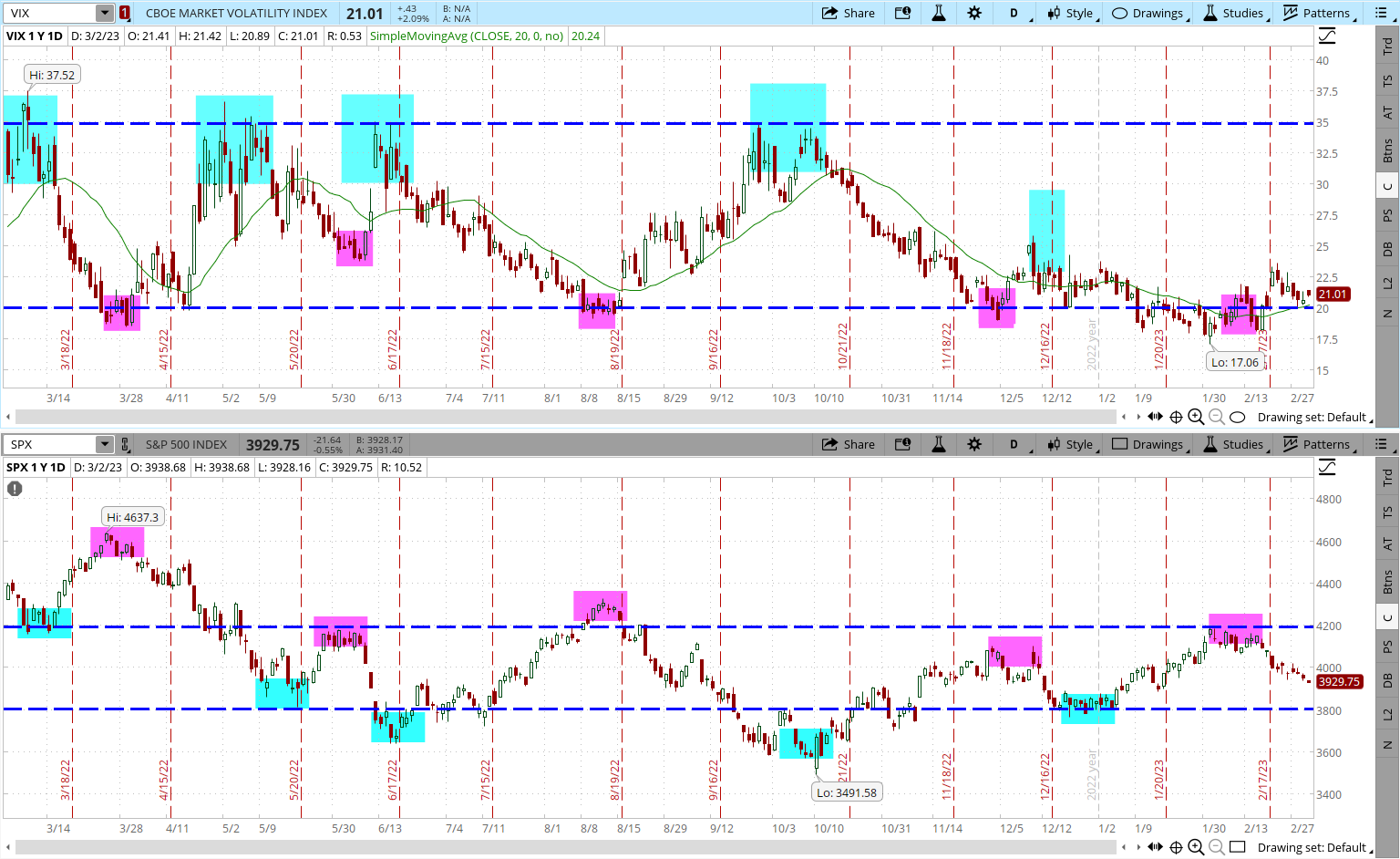Open the Patterns dropdown on VIX chart
This screenshot has width=1400, height=859.
click(1320, 13)
